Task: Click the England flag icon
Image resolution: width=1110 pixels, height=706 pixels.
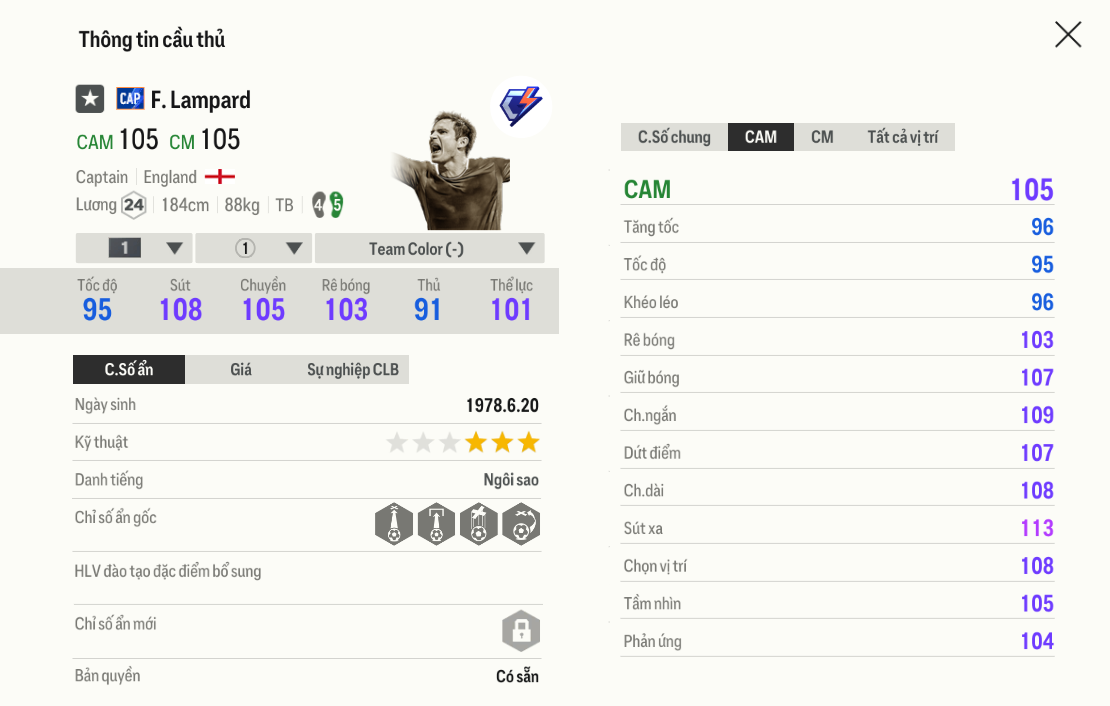Action: tap(220, 177)
